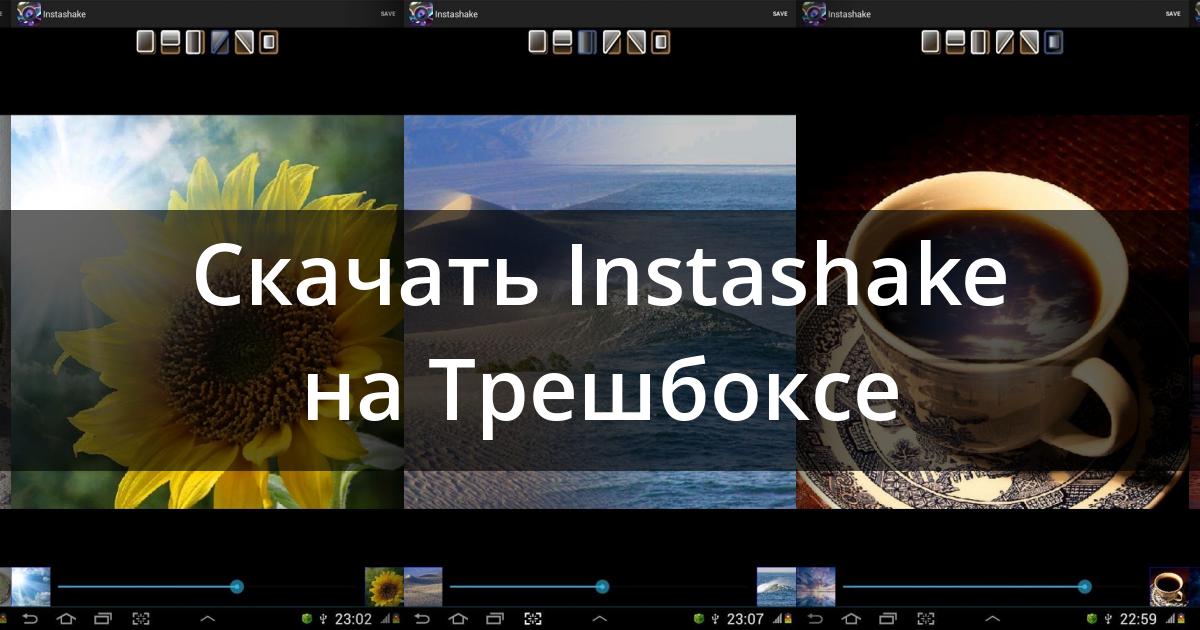The image size is (1200, 630).
Task: Tap up chevron in desert screenshot navbar
Action: coord(600,619)
